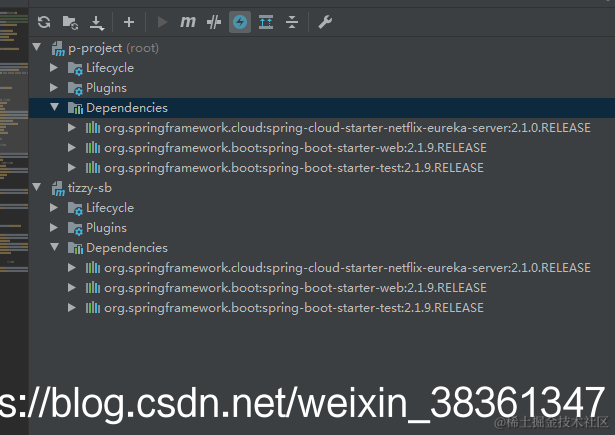Select p-project (root) module
The image size is (615, 435).
(x=113, y=48)
